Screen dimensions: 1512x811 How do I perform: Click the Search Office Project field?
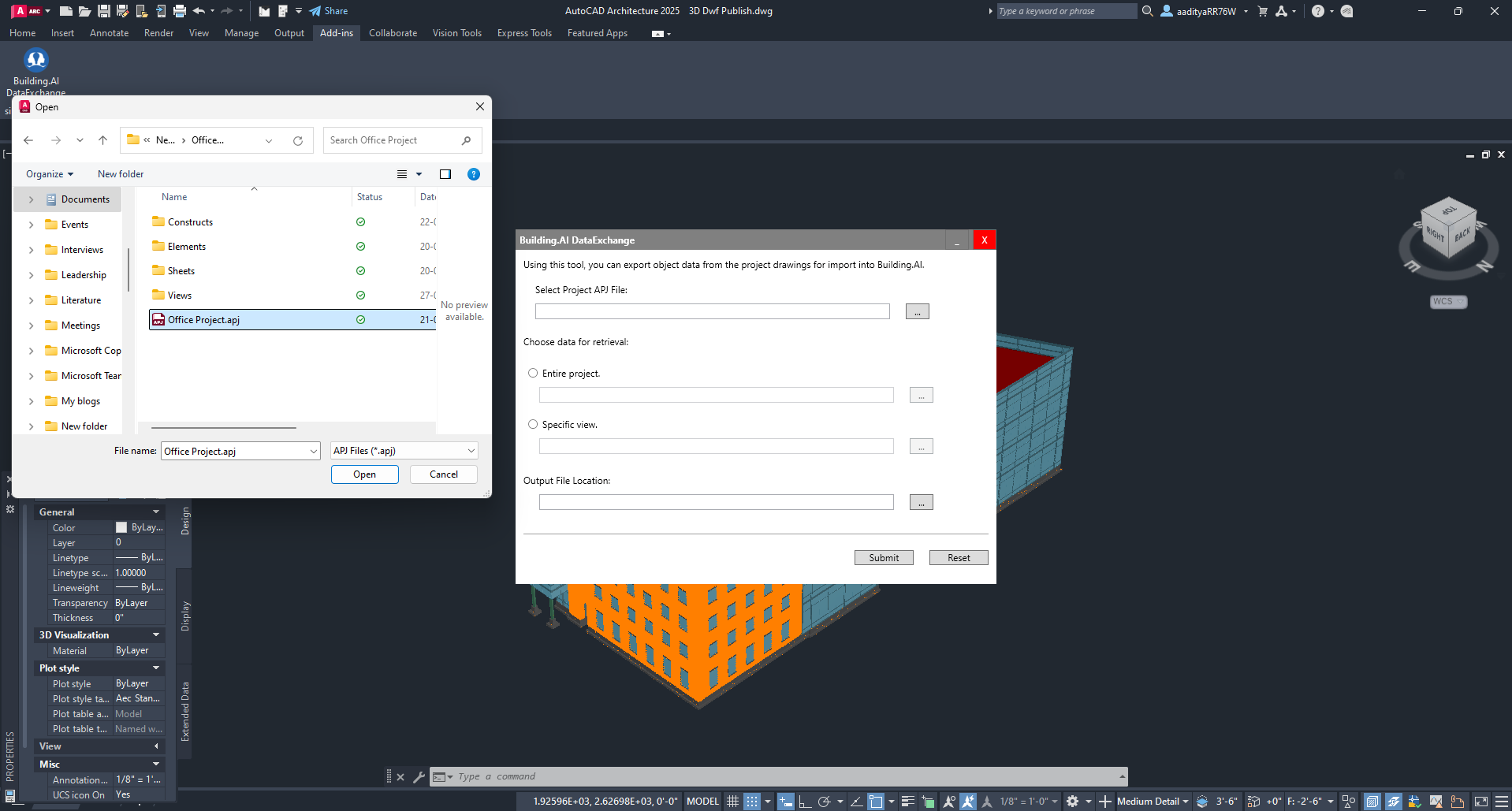coord(403,140)
